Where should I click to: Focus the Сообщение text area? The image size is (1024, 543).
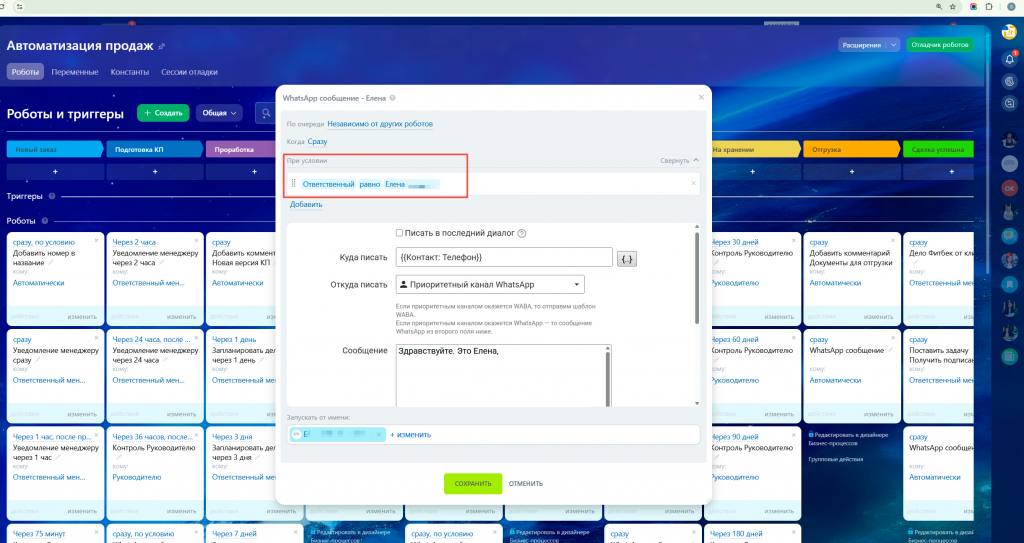(x=500, y=376)
